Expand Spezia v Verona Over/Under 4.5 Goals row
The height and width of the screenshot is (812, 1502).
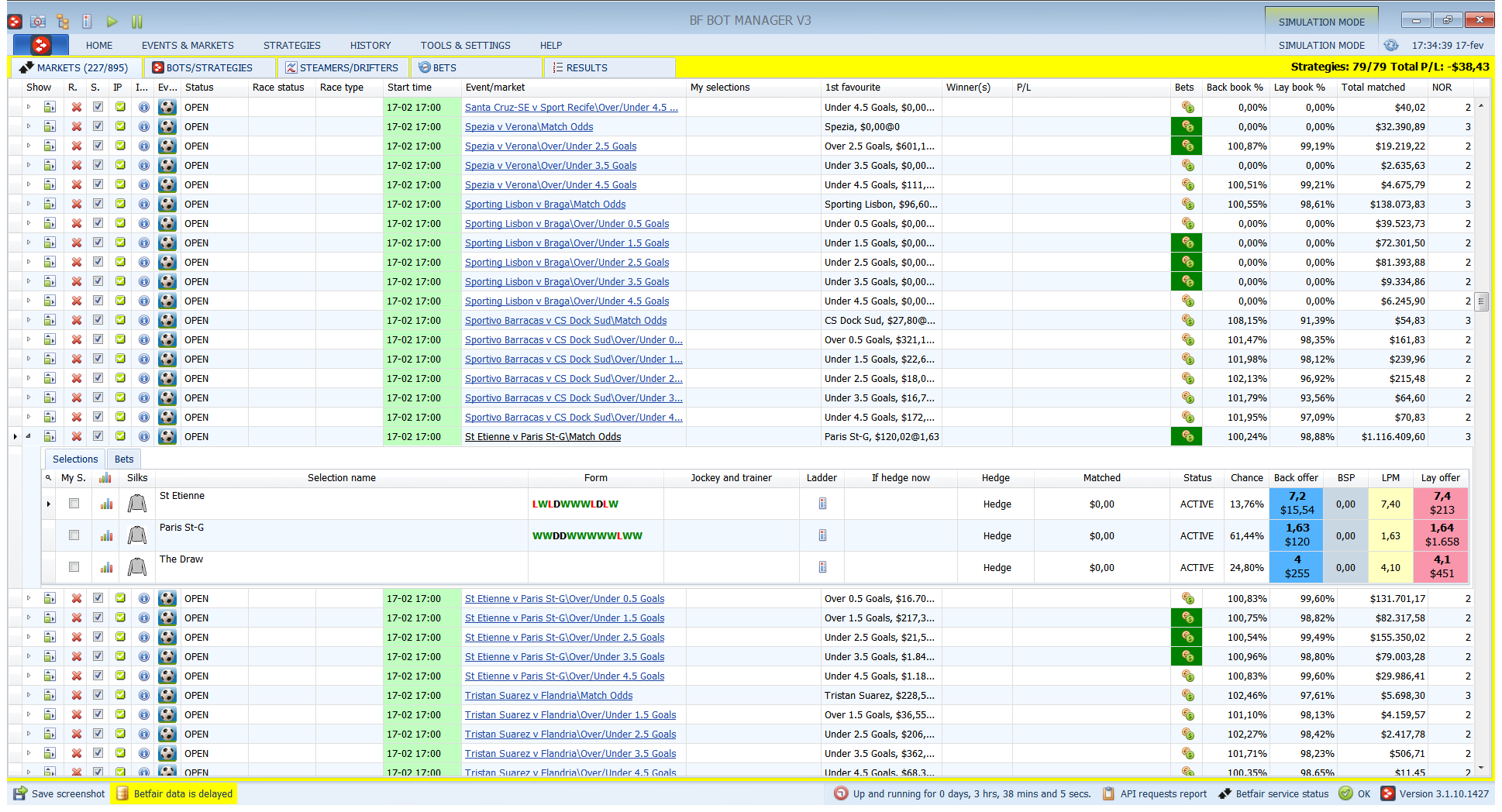pyautogui.click(x=29, y=184)
